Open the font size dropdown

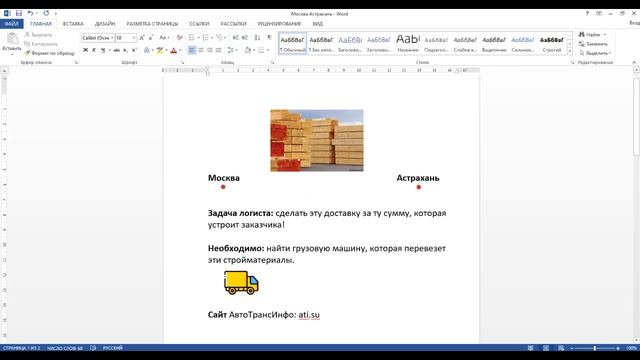(x=134, y=38)
